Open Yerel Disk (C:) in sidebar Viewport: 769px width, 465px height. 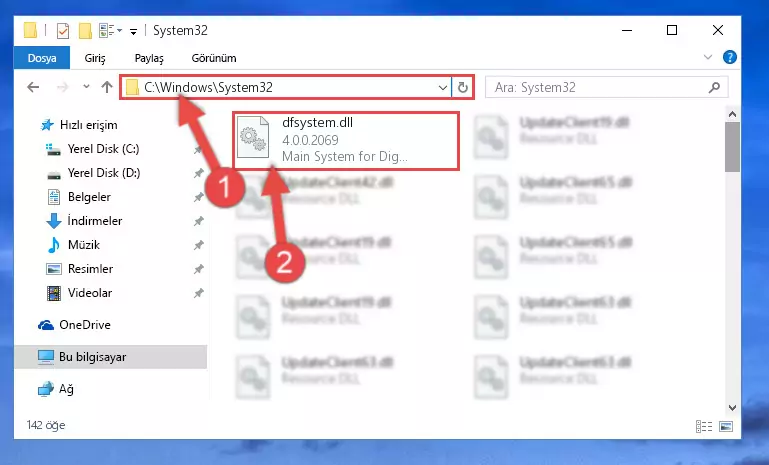tap(103, 149)
